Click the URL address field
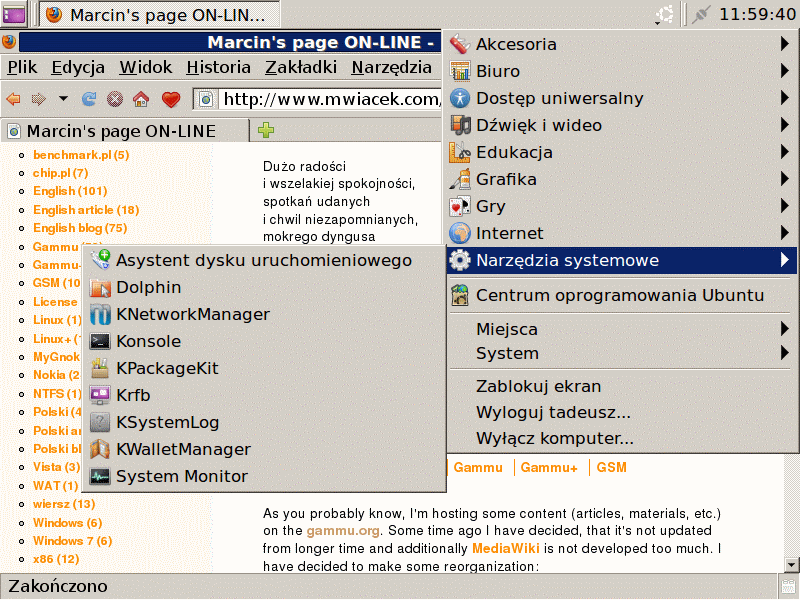 point(330,99)
